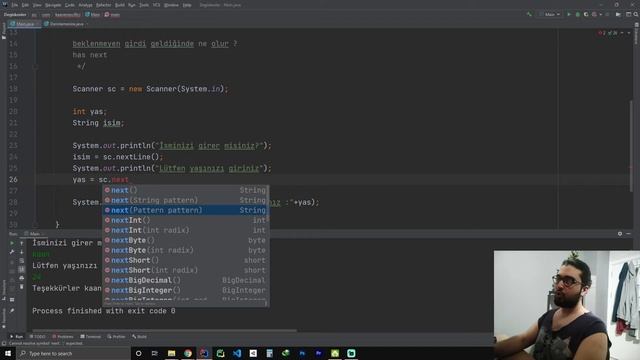This screenshot has height=360, width=640.
Task: Select next(Pattern pattern) suggestion
Action: click(185, 210)
